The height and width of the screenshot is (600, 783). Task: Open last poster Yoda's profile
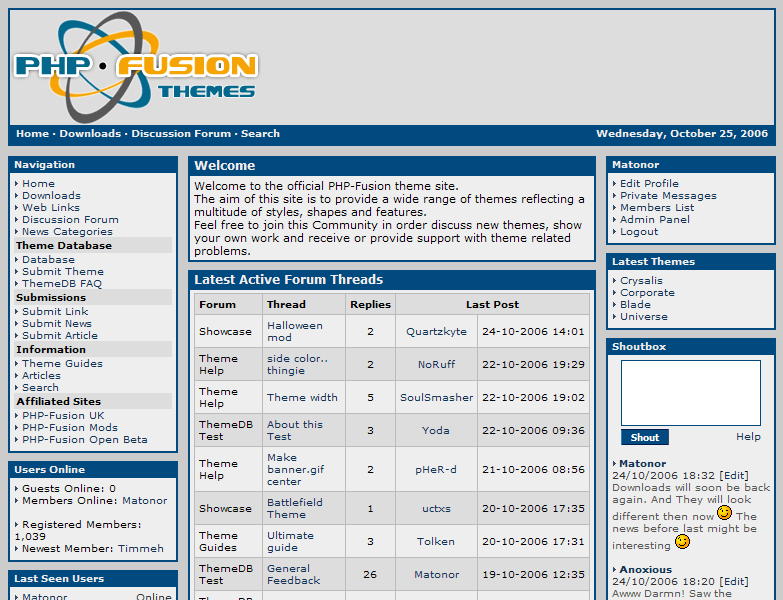click(x=435, y=430)
